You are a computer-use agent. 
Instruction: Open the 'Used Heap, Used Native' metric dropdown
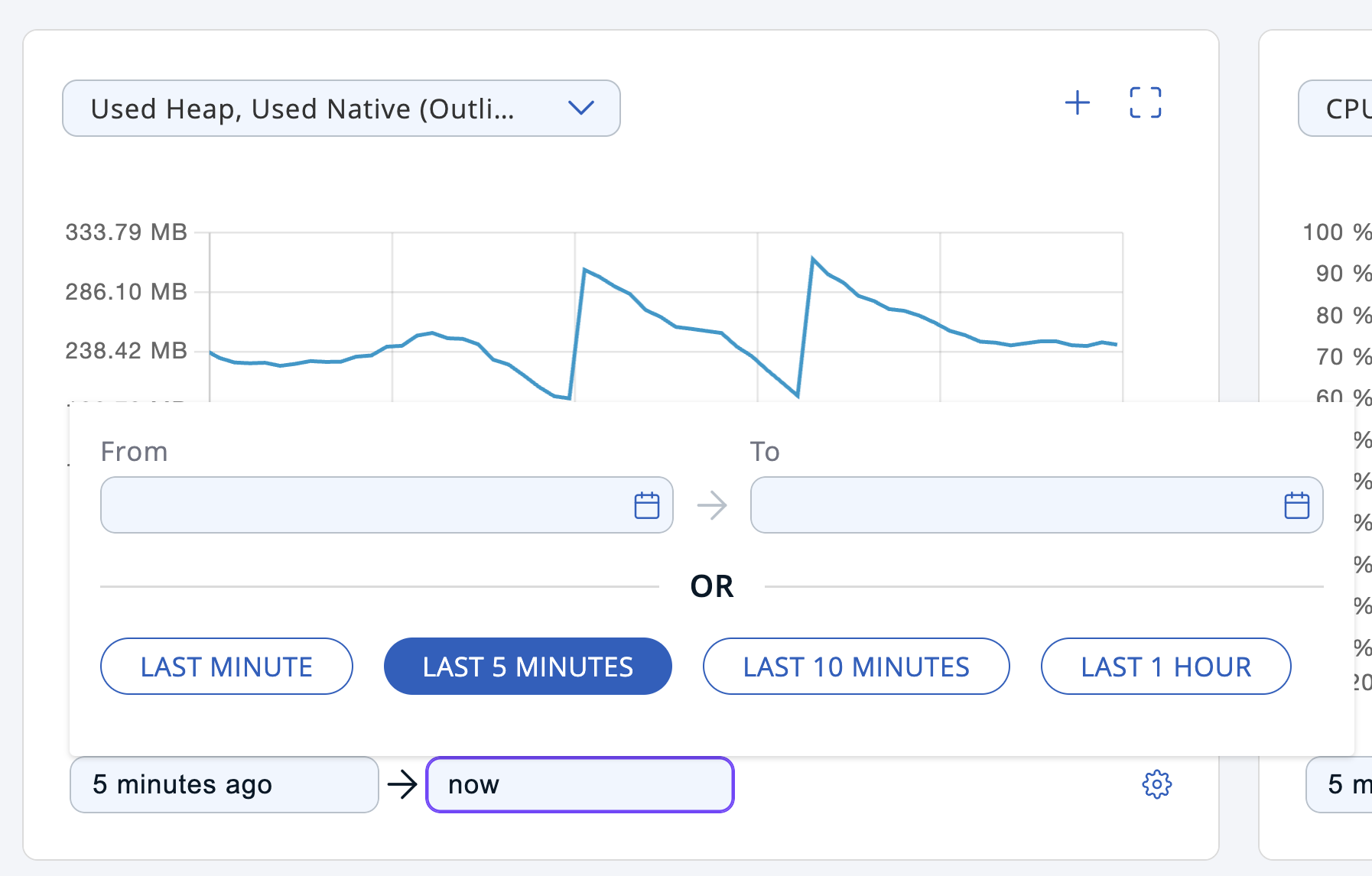click(x=306, y=109)
